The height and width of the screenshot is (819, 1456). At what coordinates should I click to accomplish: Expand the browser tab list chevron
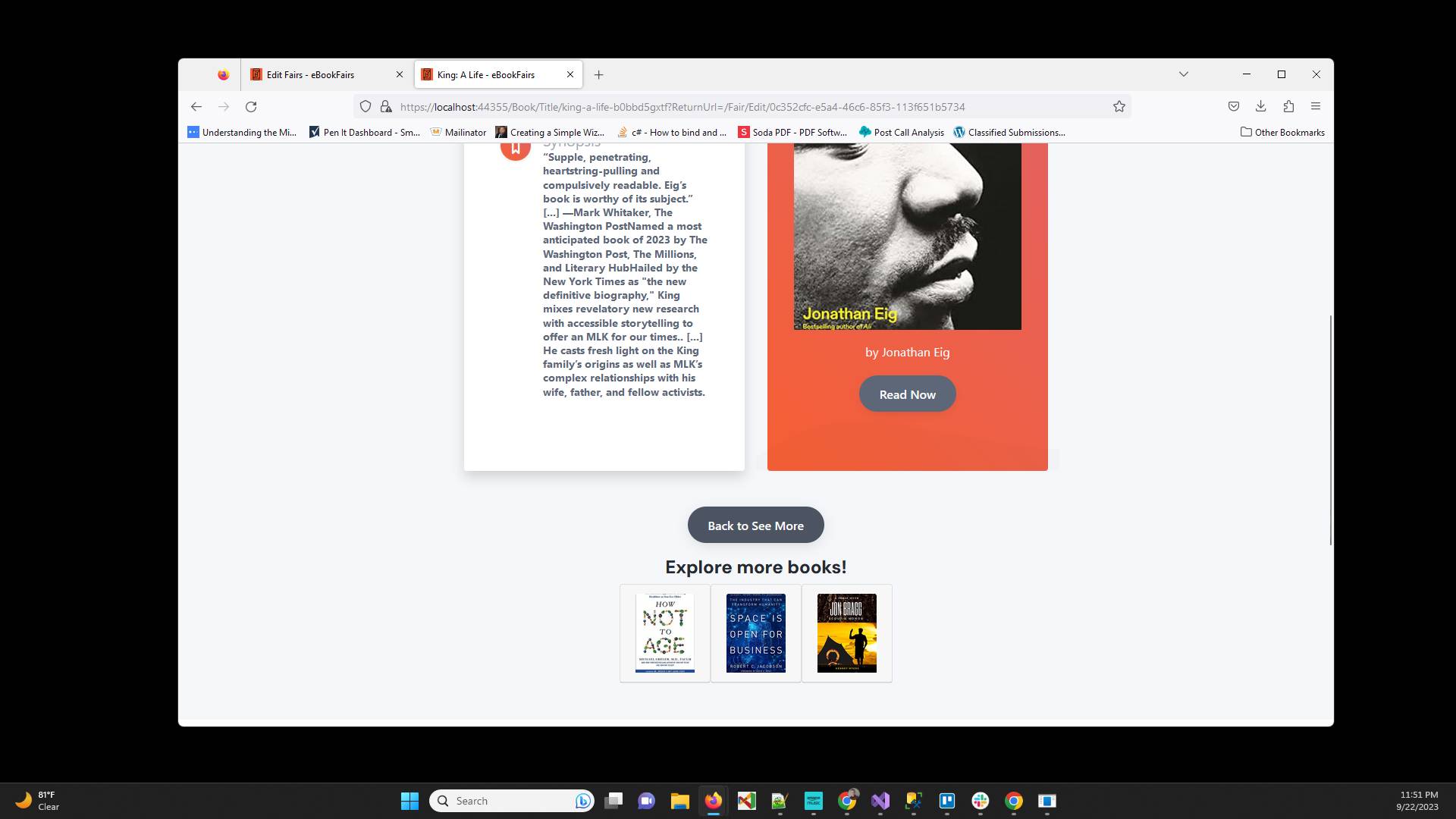pyautogui.click(x=1184, y=74)
